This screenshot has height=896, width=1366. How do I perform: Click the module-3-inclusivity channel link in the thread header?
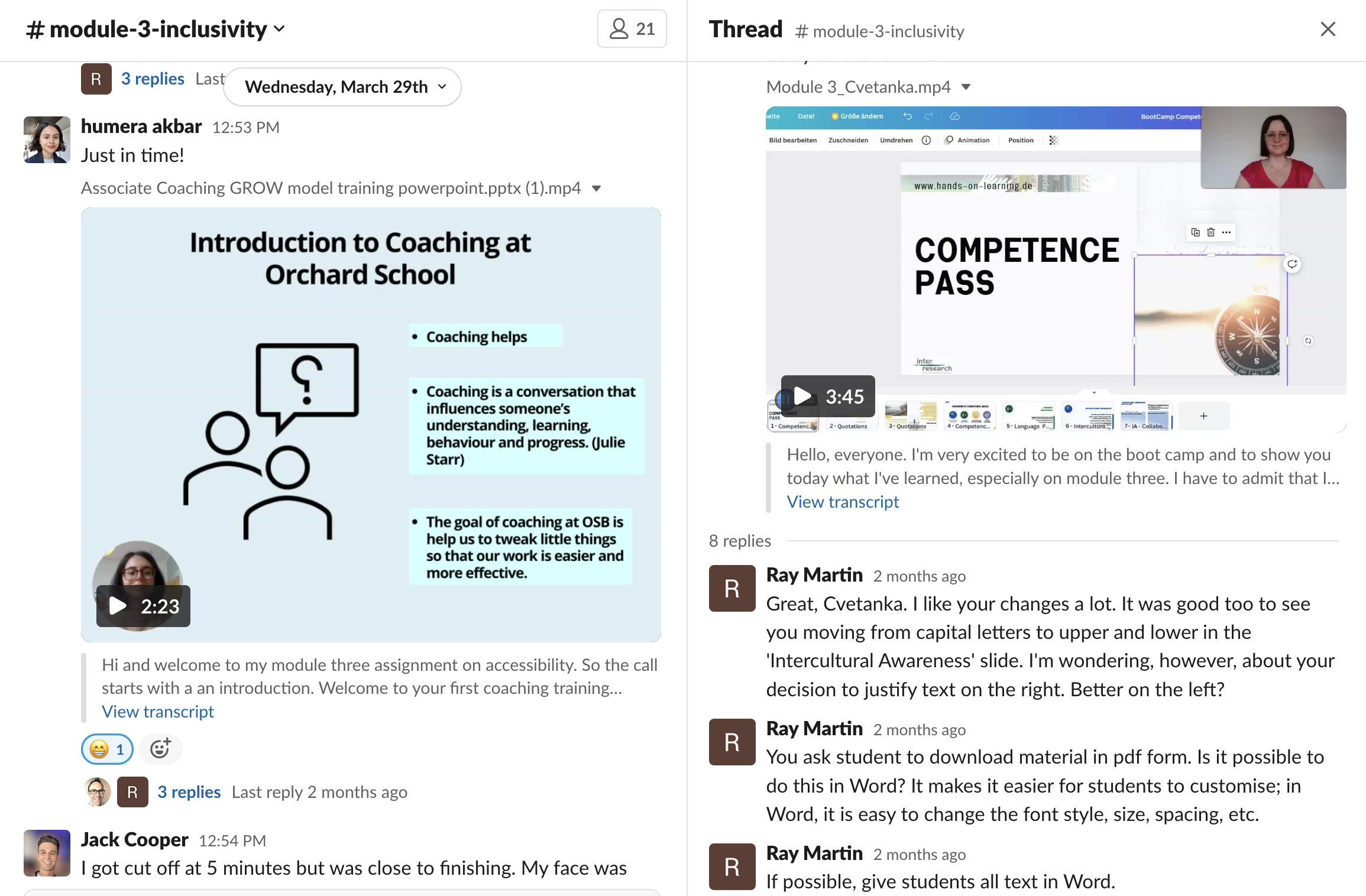point(880,31)
